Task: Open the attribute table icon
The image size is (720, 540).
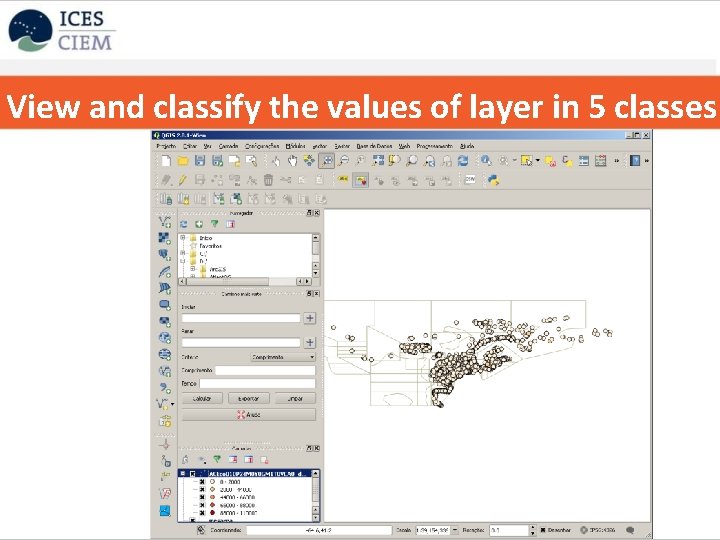Action: 584,161
